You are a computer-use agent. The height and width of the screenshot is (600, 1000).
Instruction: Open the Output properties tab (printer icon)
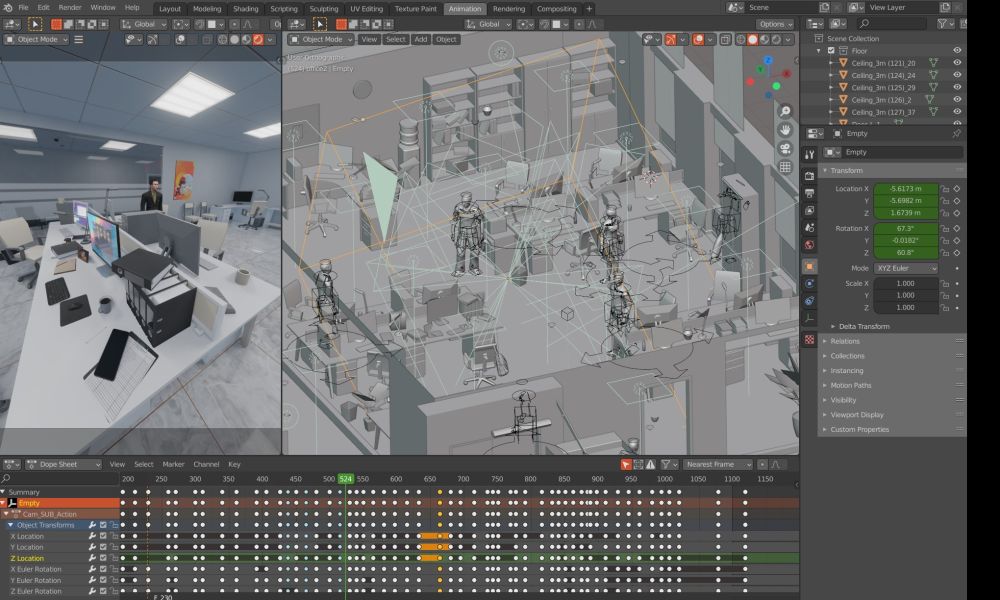(x=809, y=193)
